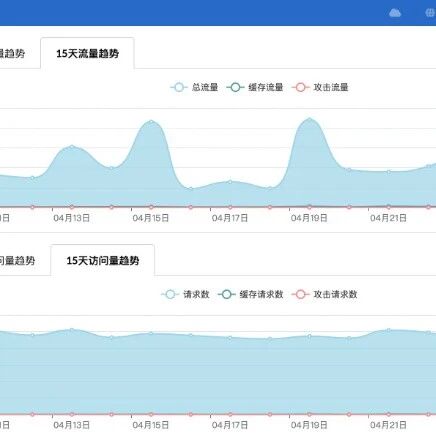Viewport: 436px width, 437px height.
Task: Click the 04月19日 axis label under the traffic chart
Action: pyautogui.click(x=309, y=218)
